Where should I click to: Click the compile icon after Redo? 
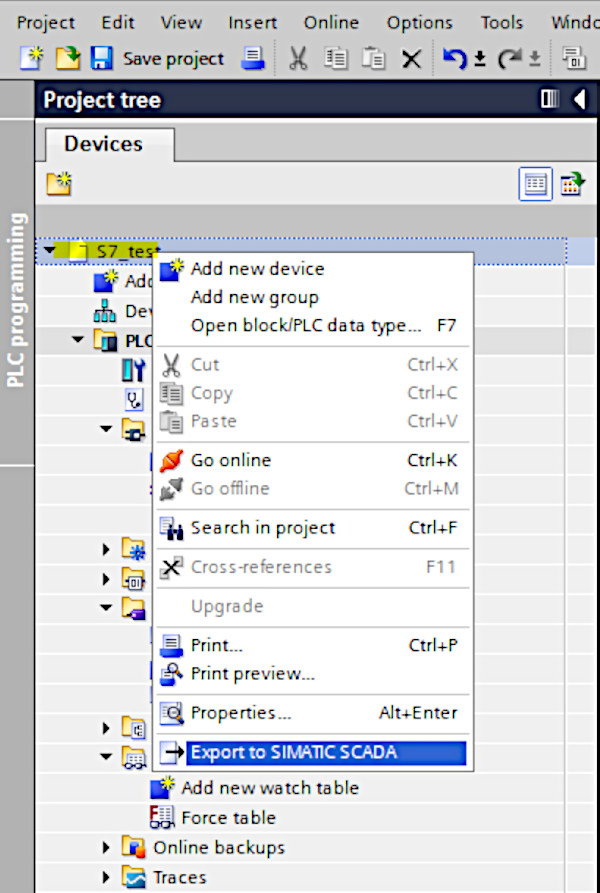574,58
